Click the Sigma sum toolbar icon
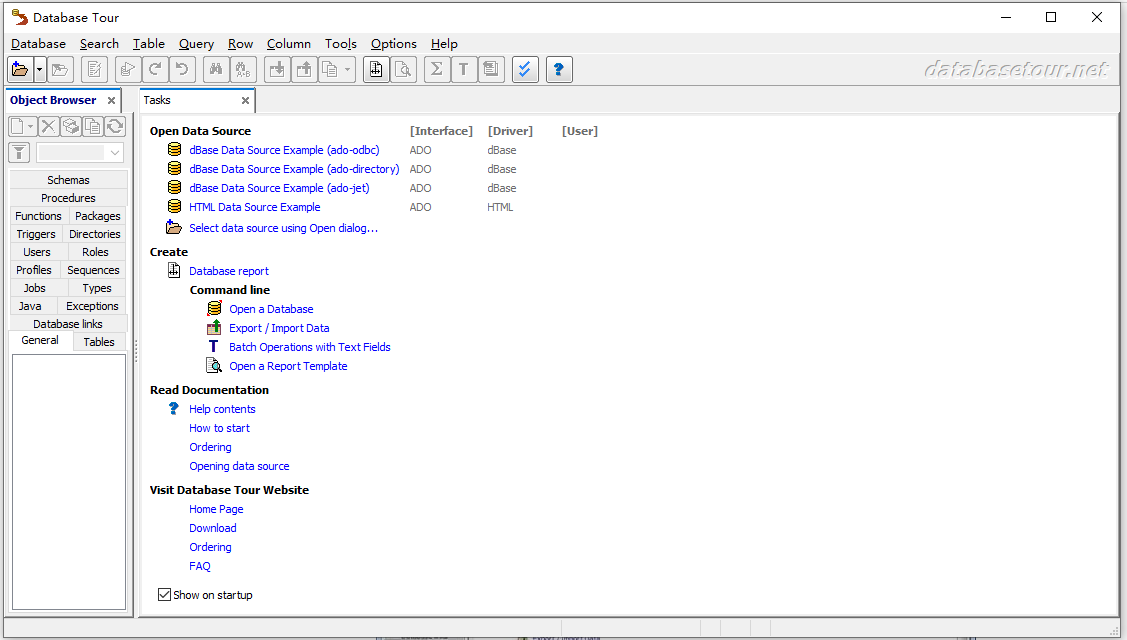Viewport: 1127px width, 640px height. click(x=436, y=70)
